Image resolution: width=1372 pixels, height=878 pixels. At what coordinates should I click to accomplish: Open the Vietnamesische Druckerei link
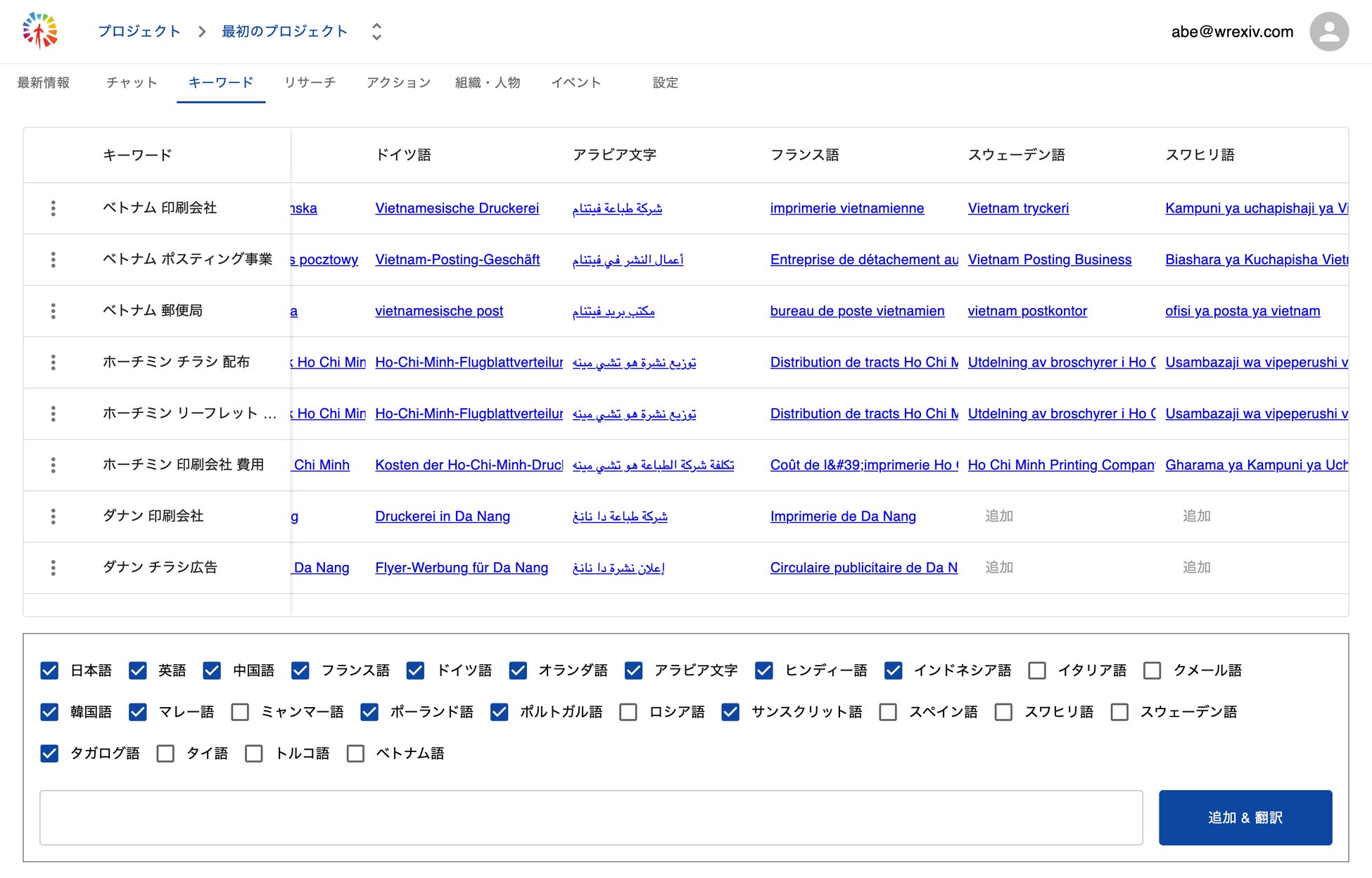tap(457, 208)
